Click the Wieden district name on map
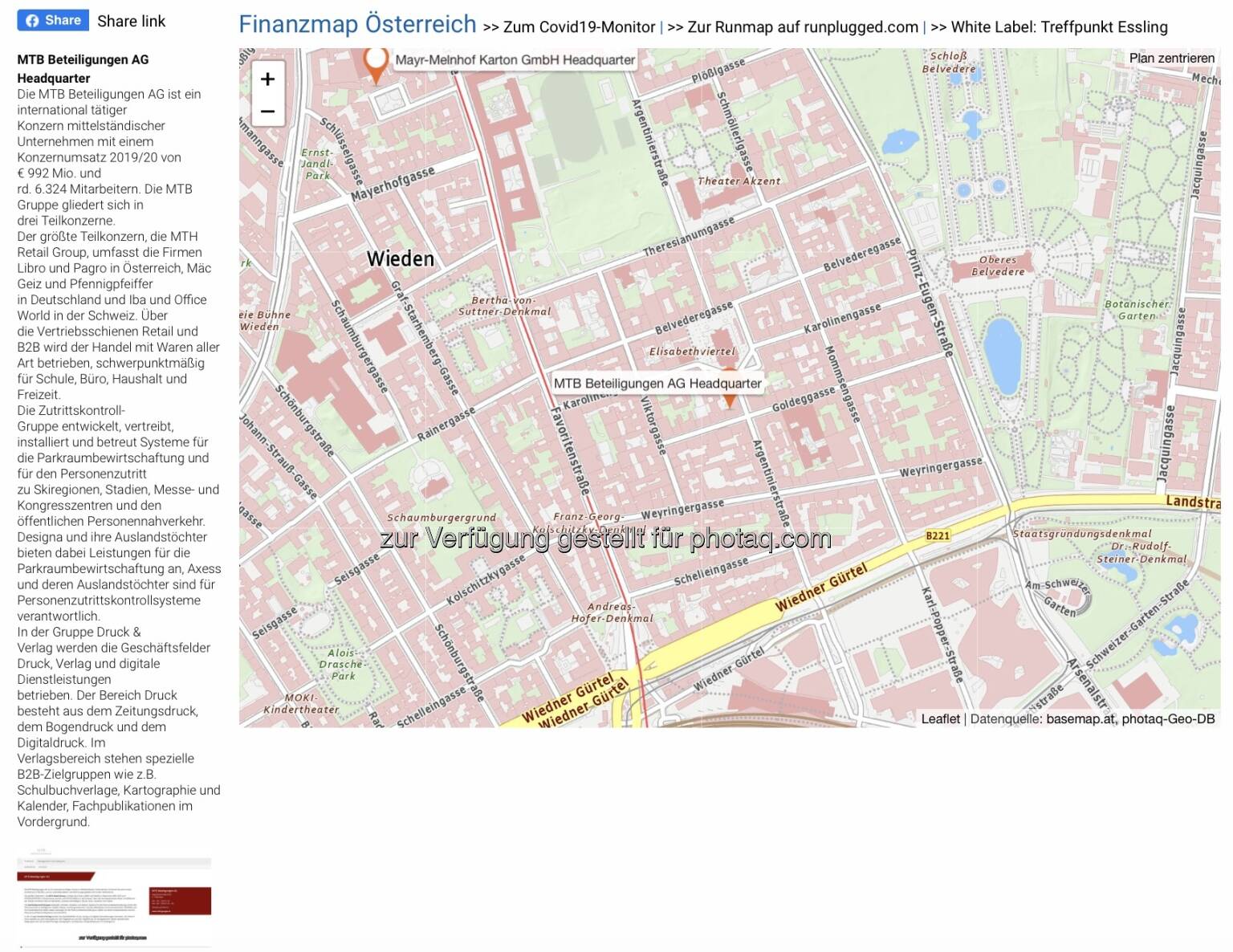 pyautogui.click(x=400, y=258)
